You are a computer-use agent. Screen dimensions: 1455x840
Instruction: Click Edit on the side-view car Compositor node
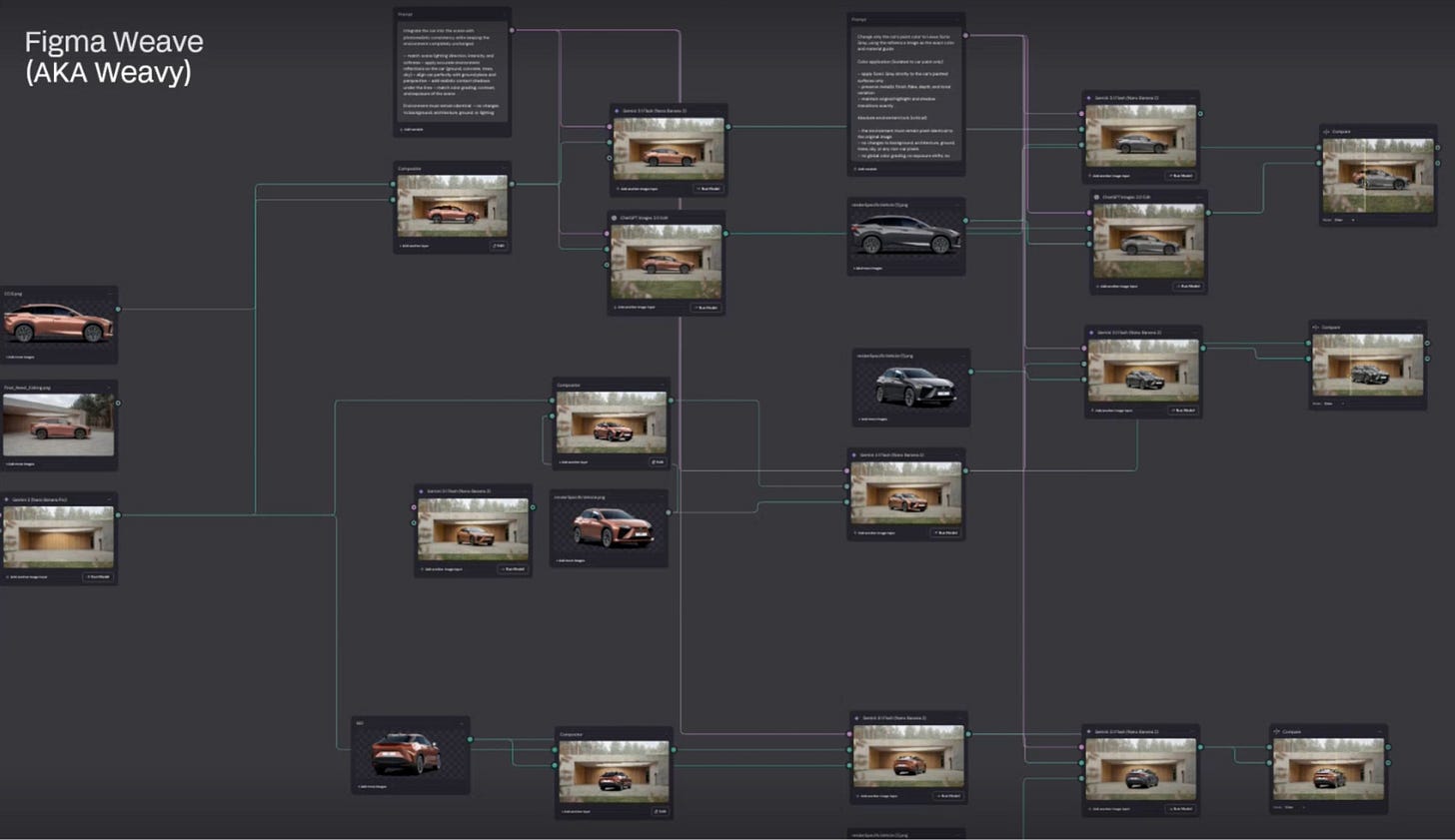click(498, 245)
